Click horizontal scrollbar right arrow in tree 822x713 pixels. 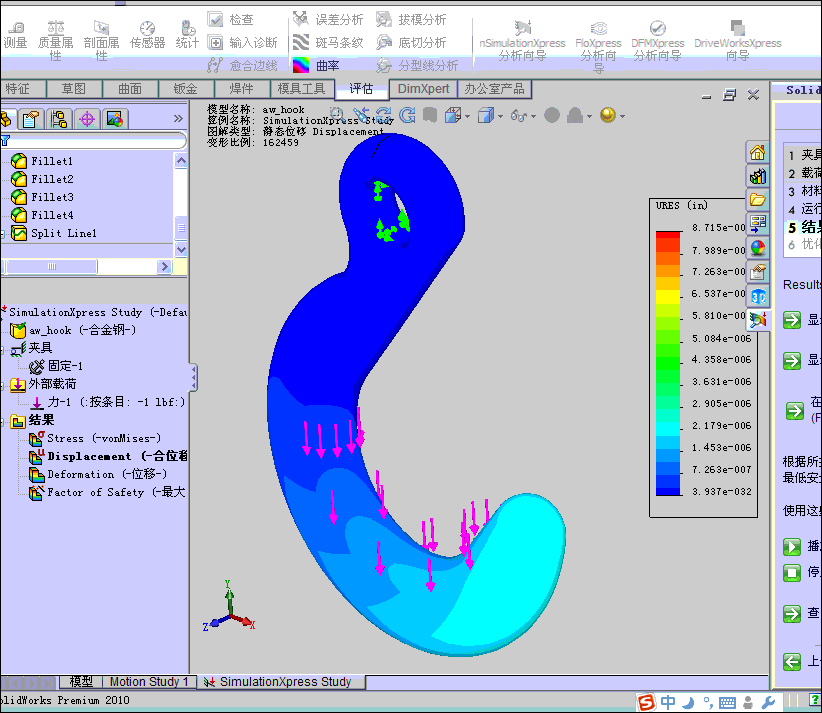click(x=164, y=267)
